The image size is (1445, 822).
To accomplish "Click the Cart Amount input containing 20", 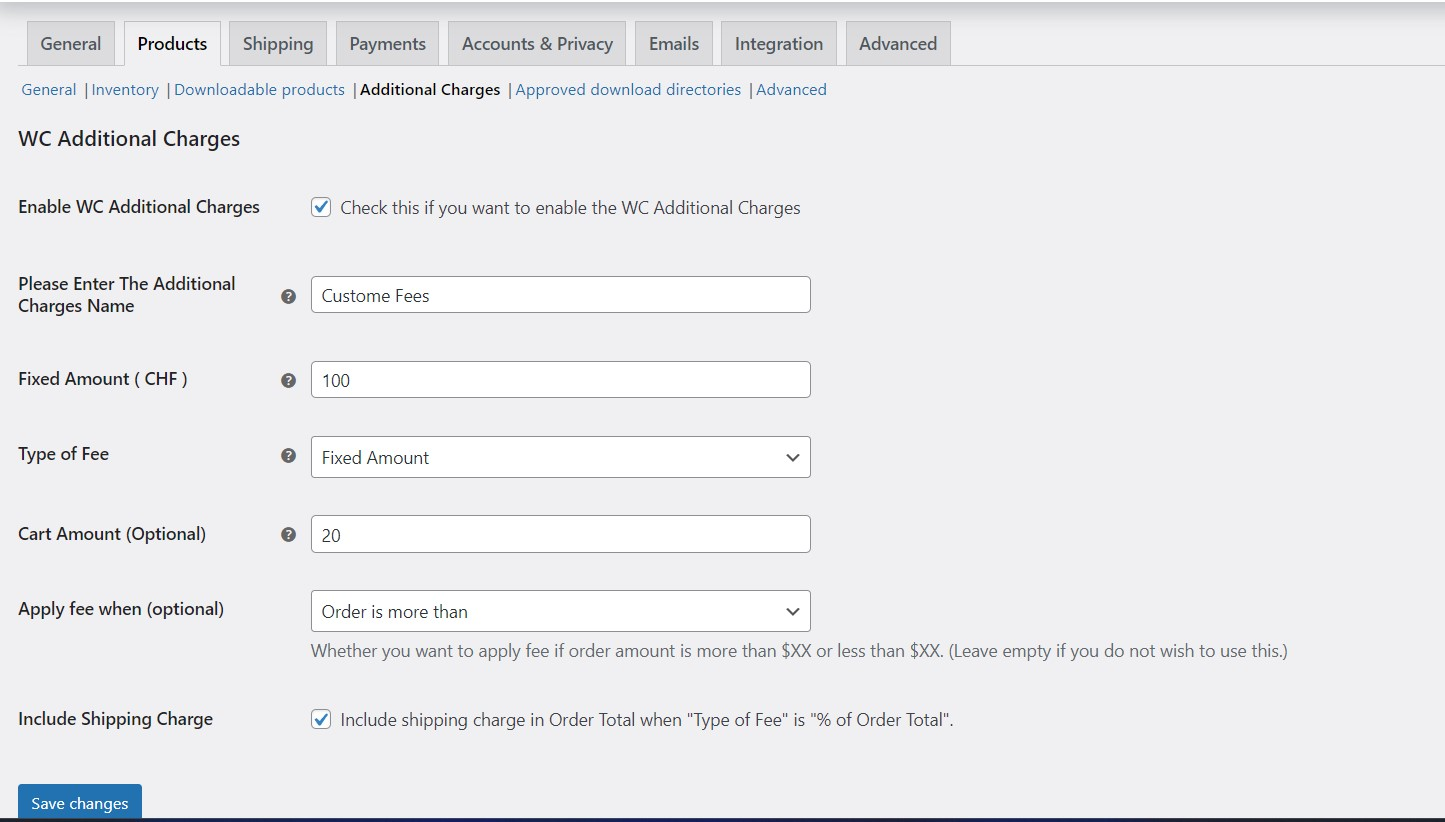I will click(x=560, y=534).
